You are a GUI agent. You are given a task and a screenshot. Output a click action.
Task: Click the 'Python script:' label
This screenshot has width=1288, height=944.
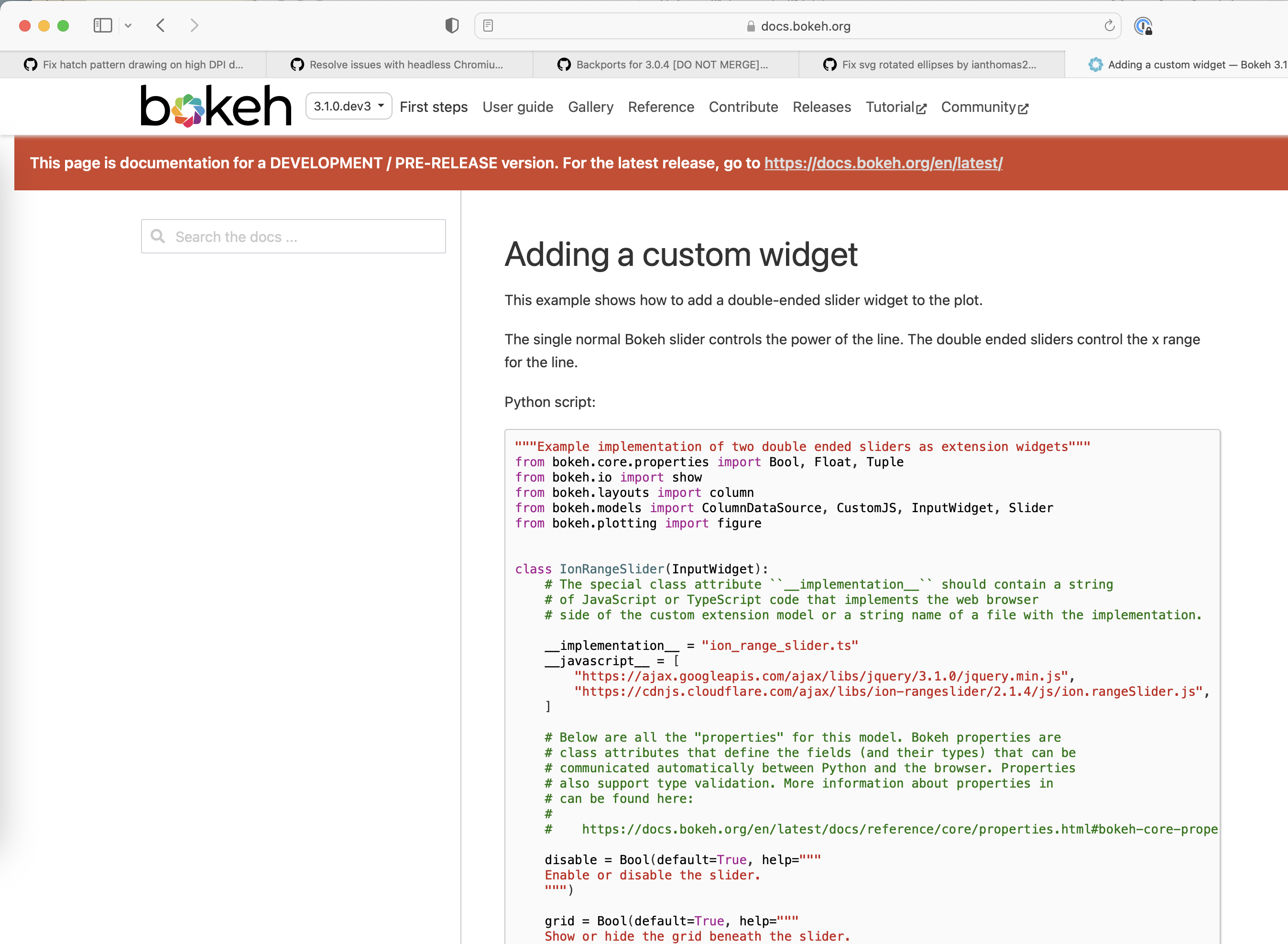(x=549, y=402)
